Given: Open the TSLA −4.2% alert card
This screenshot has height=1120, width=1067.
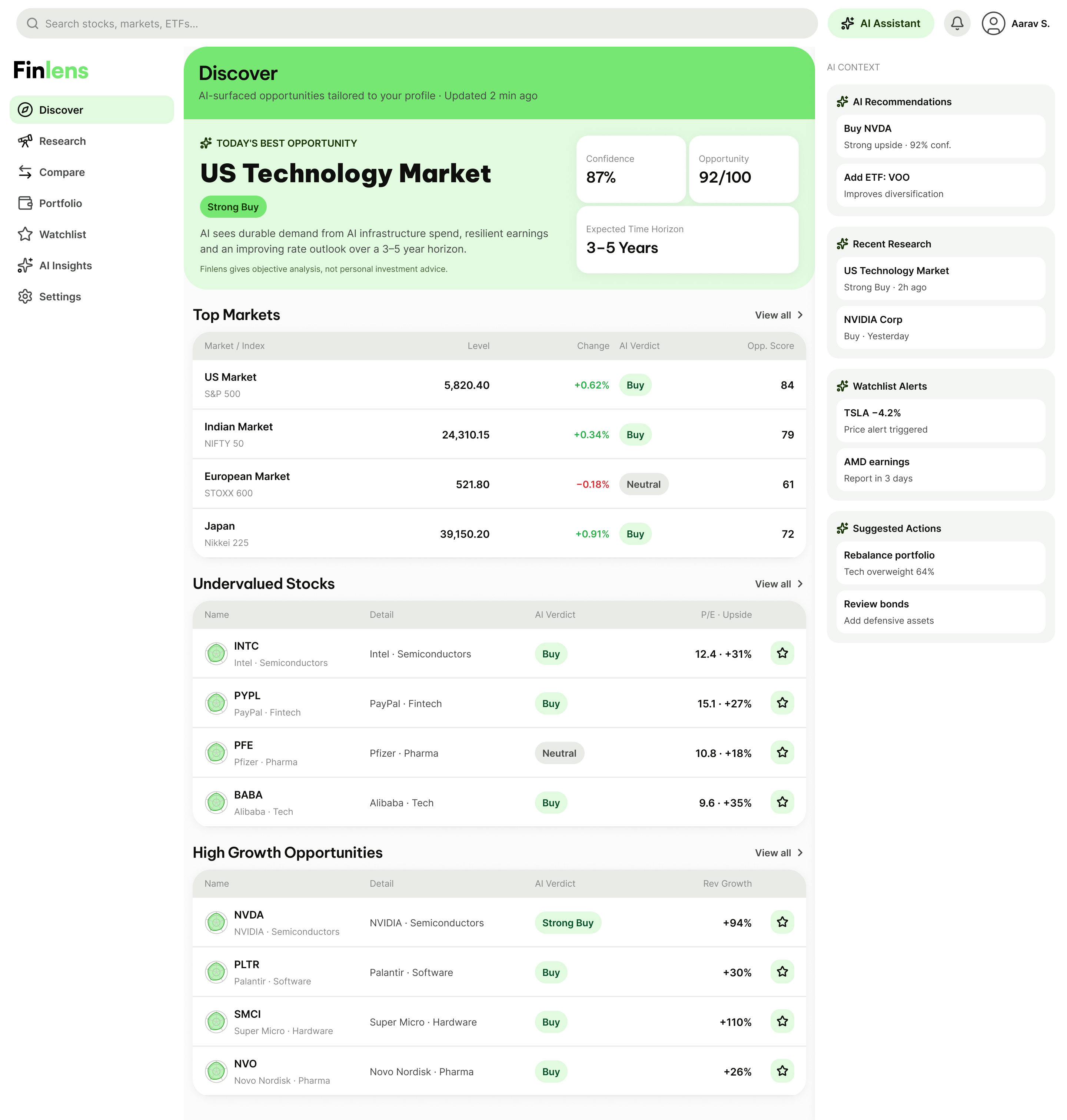Looking at the screenshot, I should [x=940, y=421].
